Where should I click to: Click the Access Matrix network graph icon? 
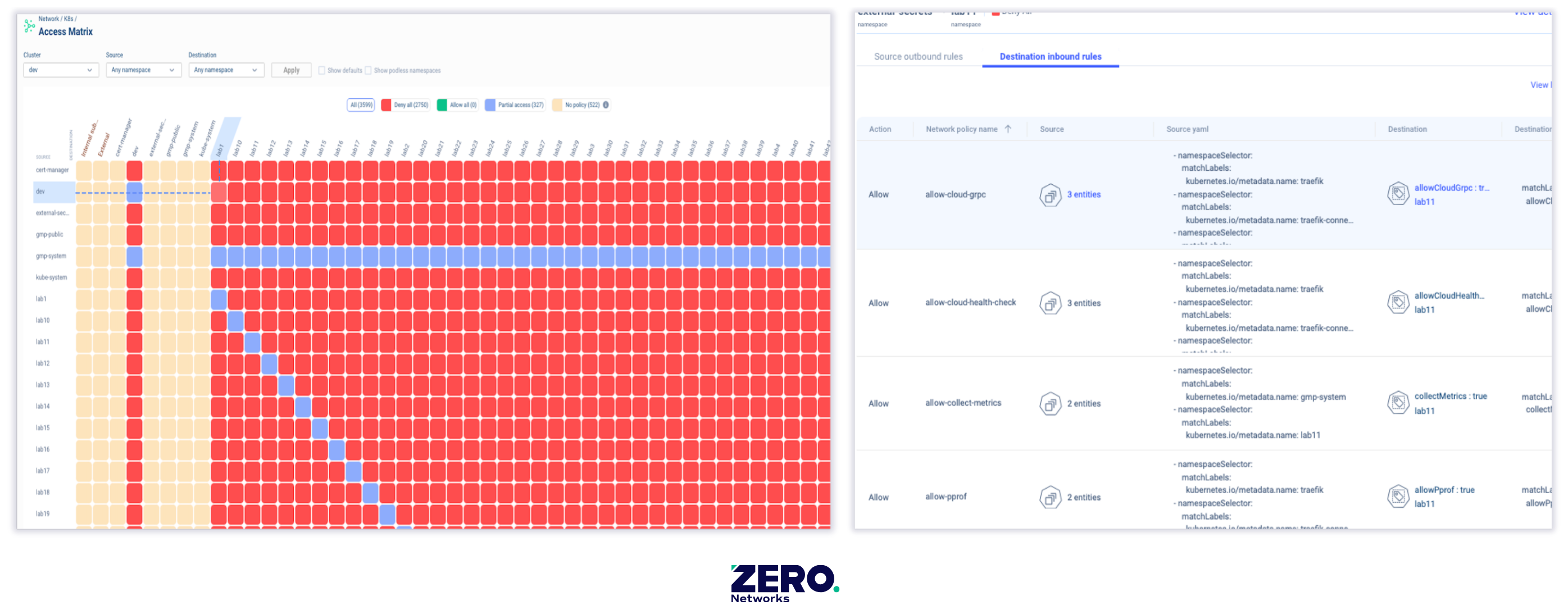(x=29, y=25)
